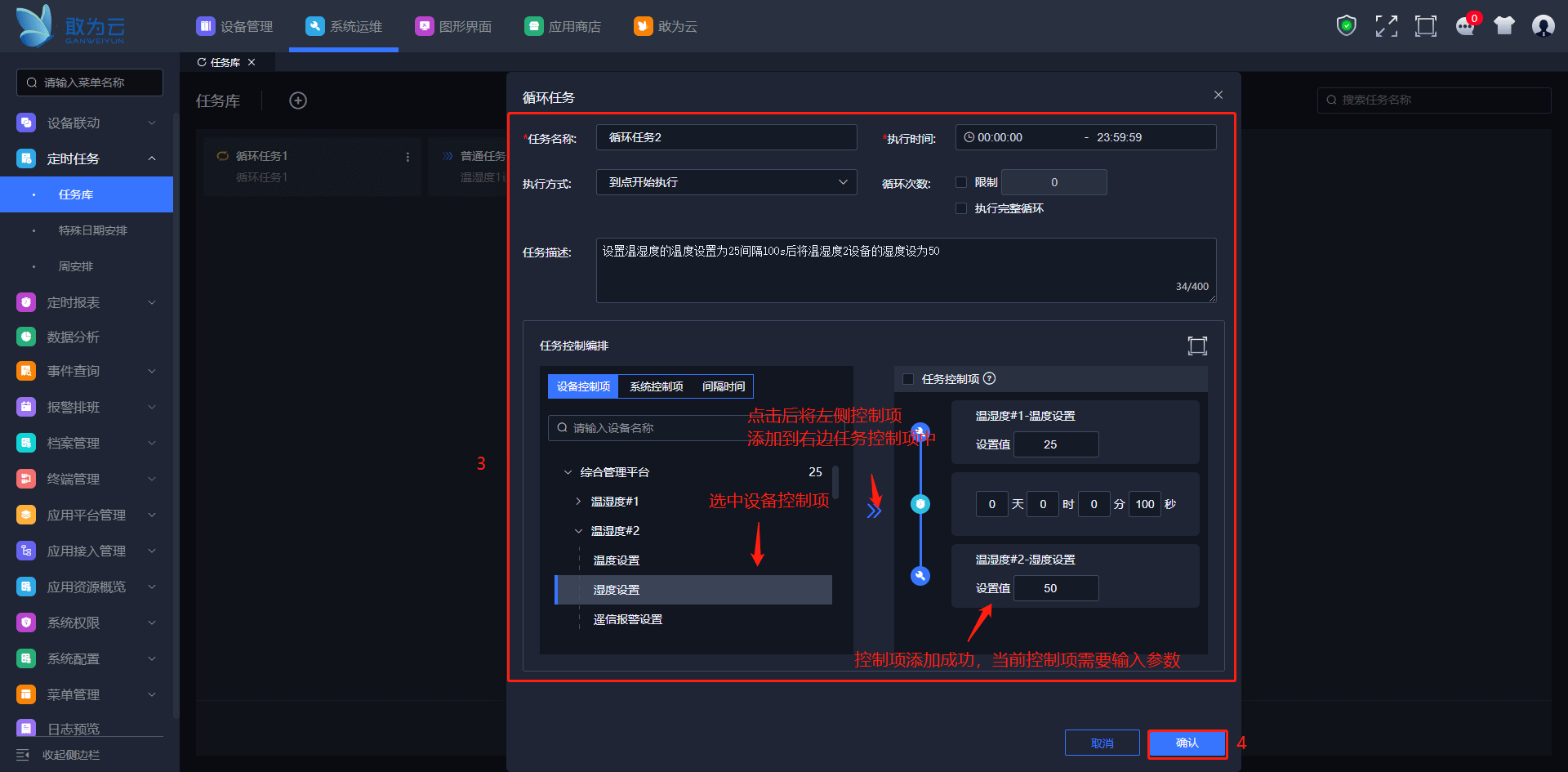Click the user avatar profile icon
1568x772 pixels.
coord(1543,26)
